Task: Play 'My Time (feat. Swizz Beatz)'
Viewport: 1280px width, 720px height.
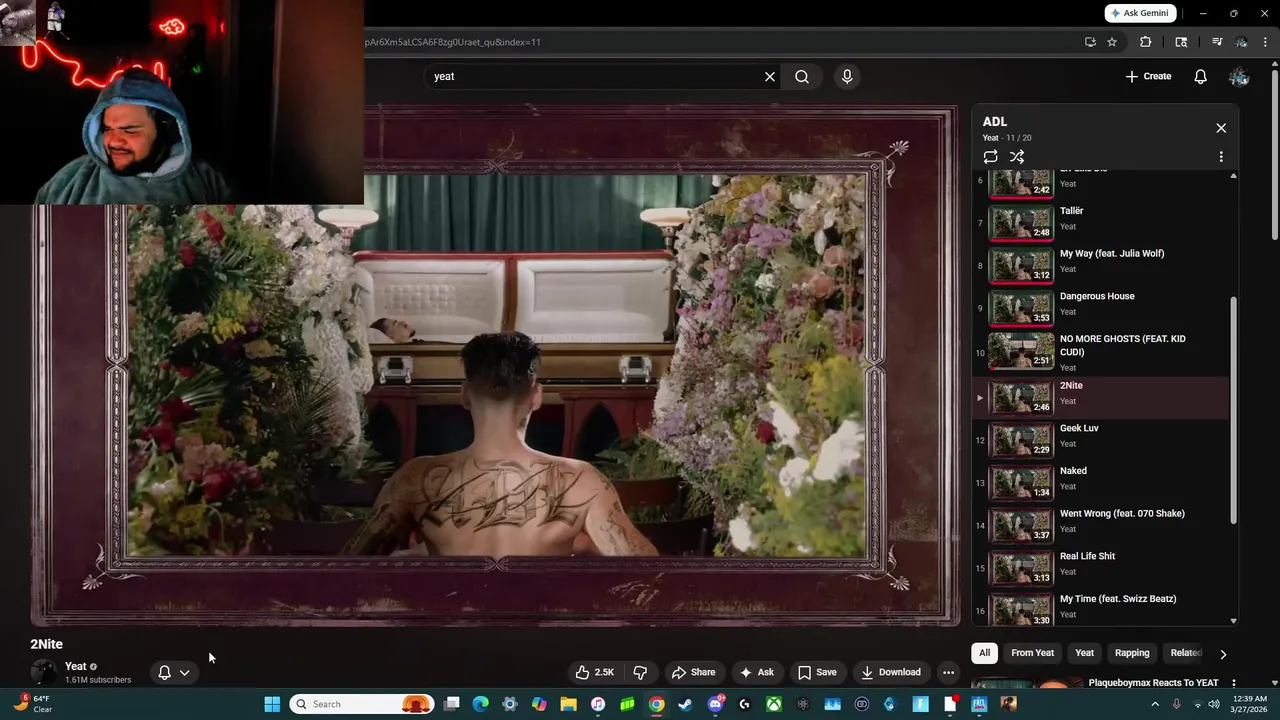Action: (1100, 607)
